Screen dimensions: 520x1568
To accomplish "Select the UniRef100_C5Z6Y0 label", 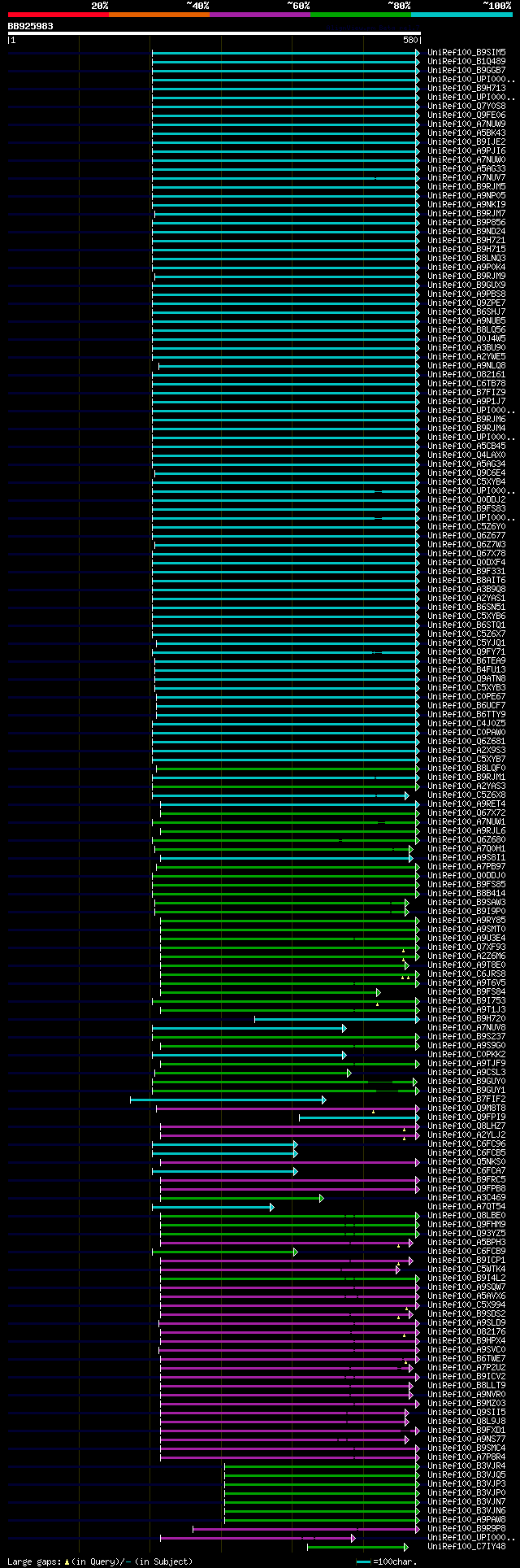I will (466, 526).
